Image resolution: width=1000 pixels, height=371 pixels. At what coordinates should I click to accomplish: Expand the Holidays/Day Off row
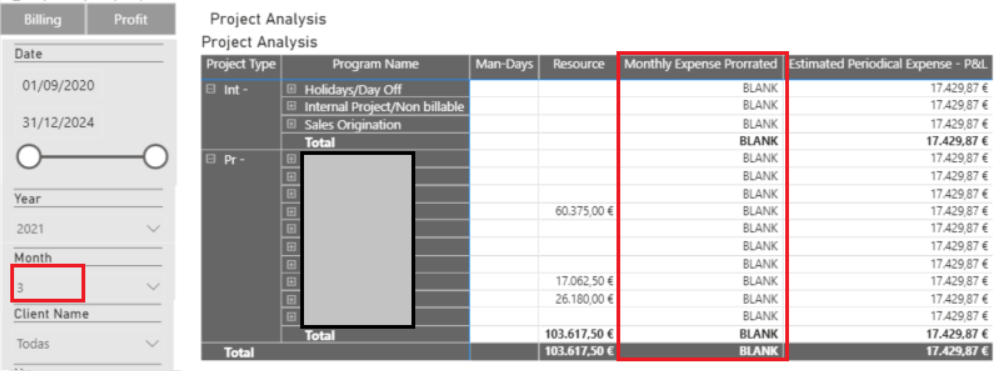pyautogui.click(x=291, y=89)
